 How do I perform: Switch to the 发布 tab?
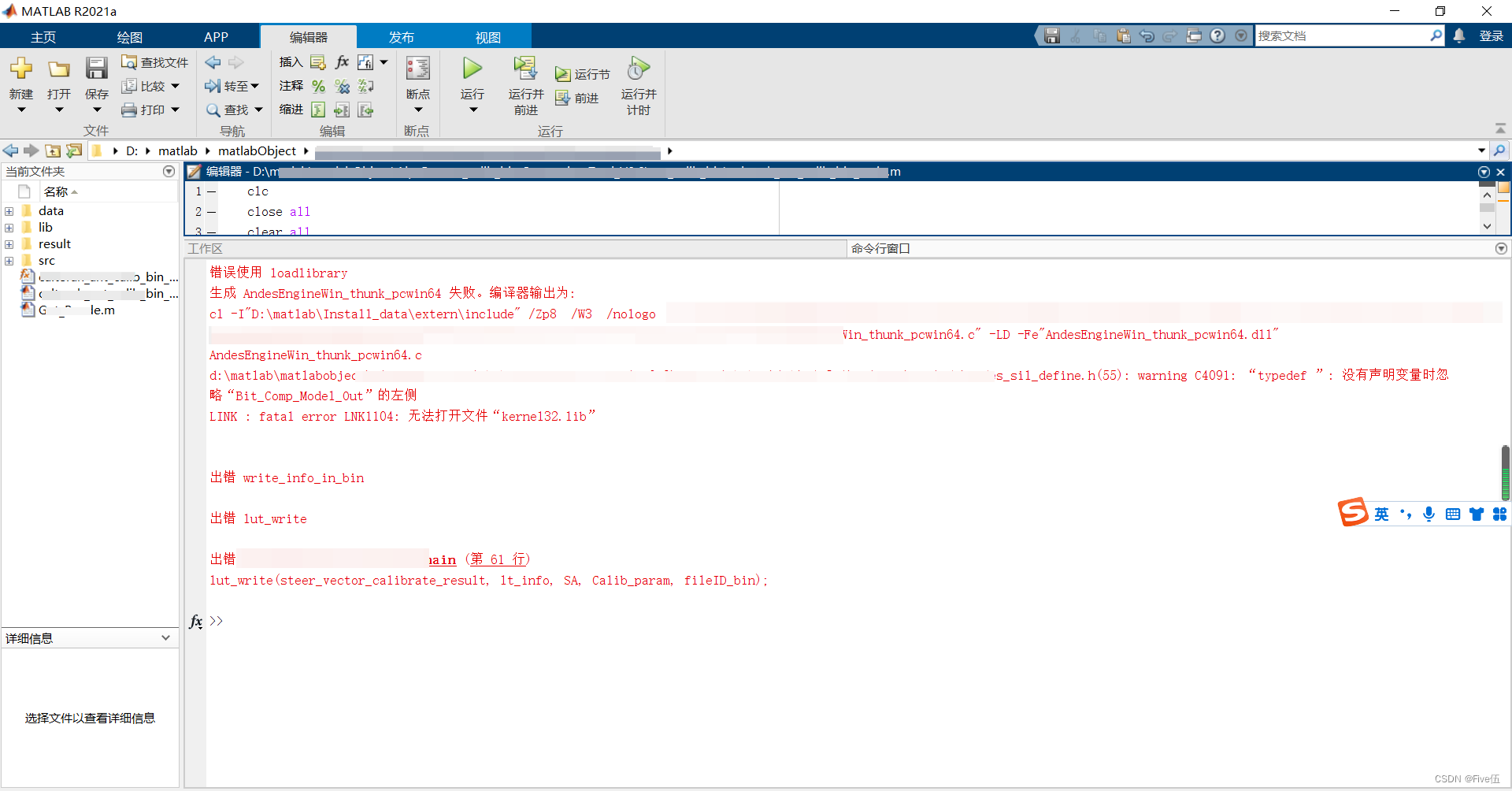pyautogui.click(x=402, y=37)
